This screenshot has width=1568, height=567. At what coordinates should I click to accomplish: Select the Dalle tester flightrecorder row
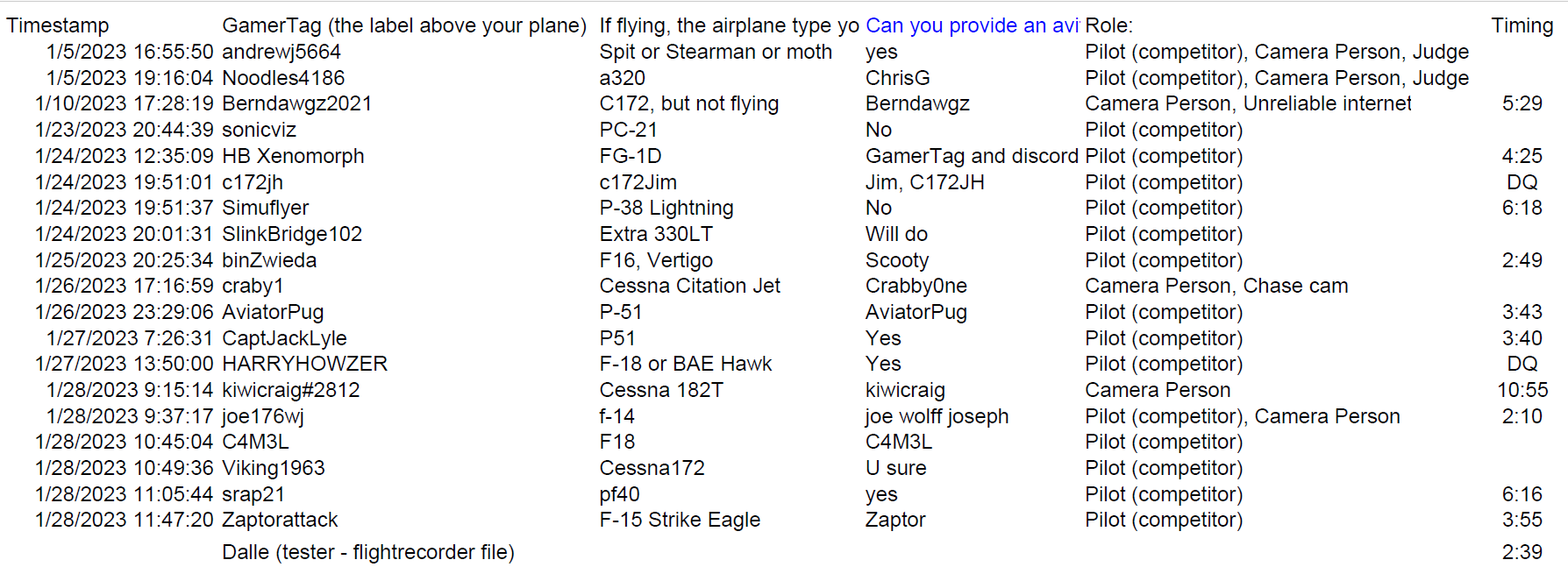click(x=368, y=552)
